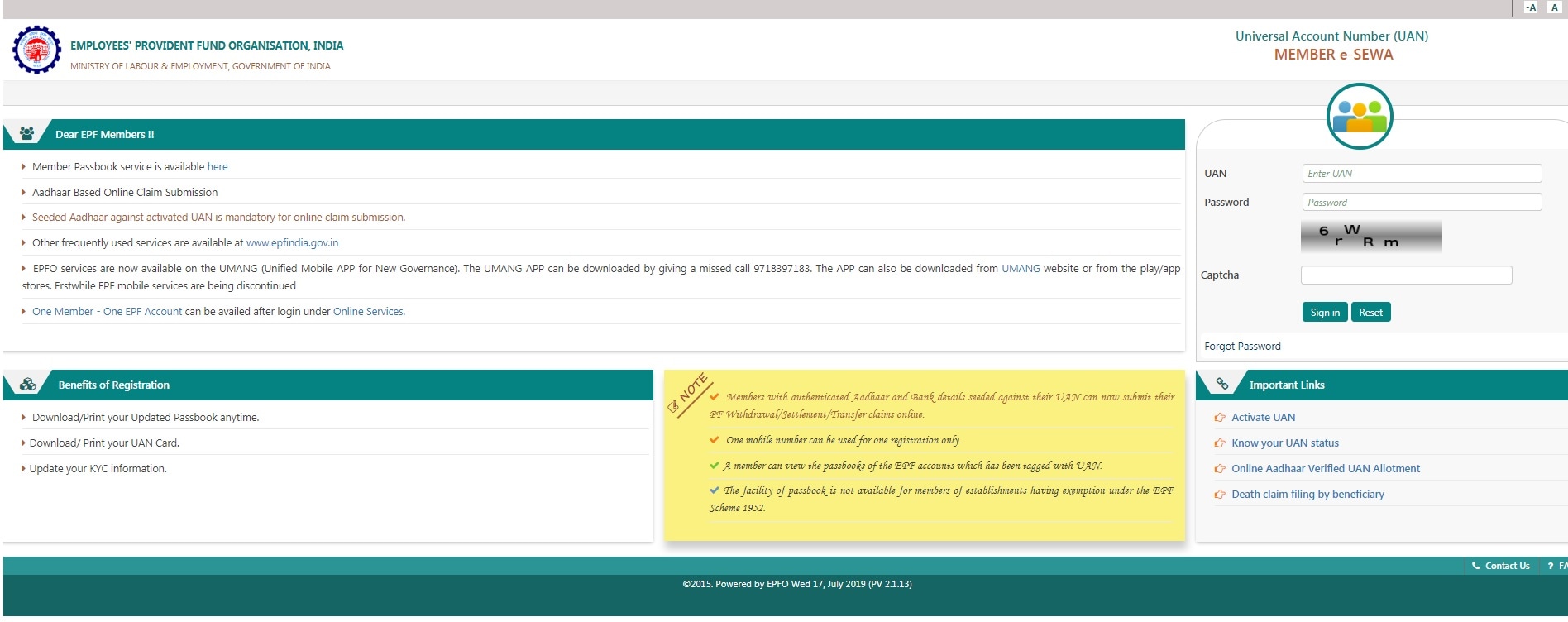
Task: Click 'Download/Print your Updated Passbook anytime' item
Action: pyautogui.click(x=146, y=418)
